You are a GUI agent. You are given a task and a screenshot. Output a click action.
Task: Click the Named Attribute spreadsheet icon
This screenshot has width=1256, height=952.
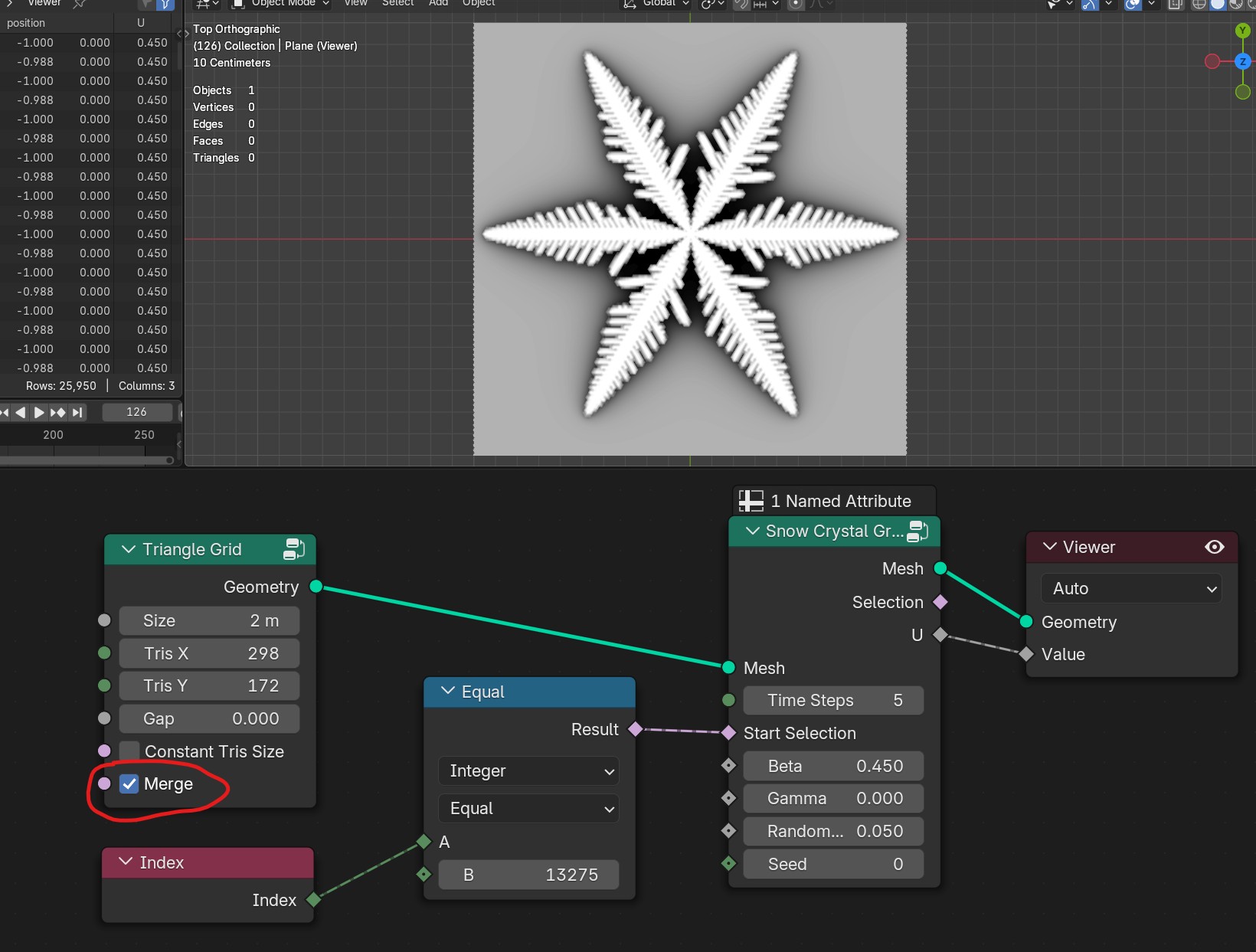(751, 501)
